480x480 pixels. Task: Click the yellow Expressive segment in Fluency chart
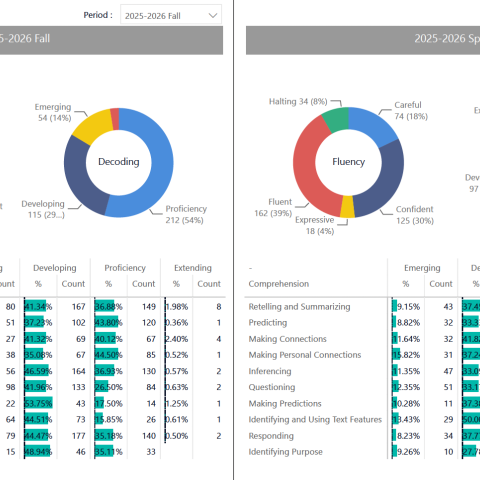[347, 207]
